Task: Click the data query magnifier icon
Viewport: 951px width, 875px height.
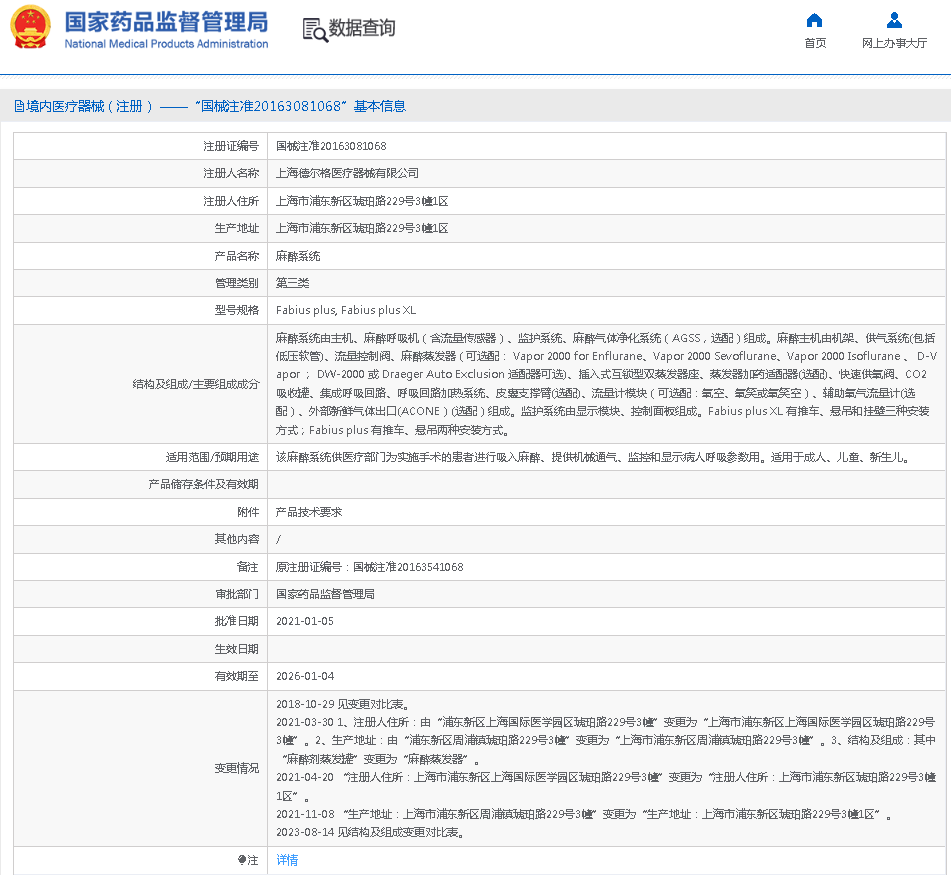Action: pyautogui.click(x=315, y=30)
